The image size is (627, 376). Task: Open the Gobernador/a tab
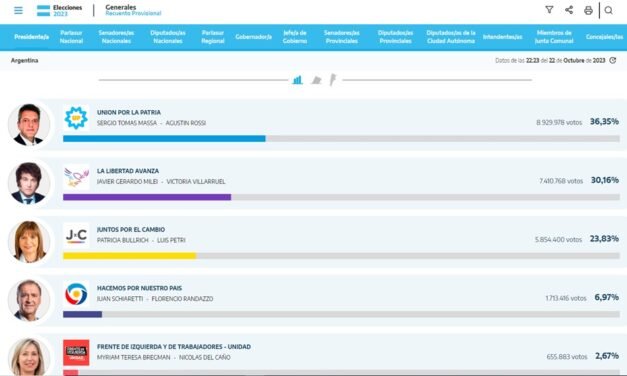tap(254, 37)
